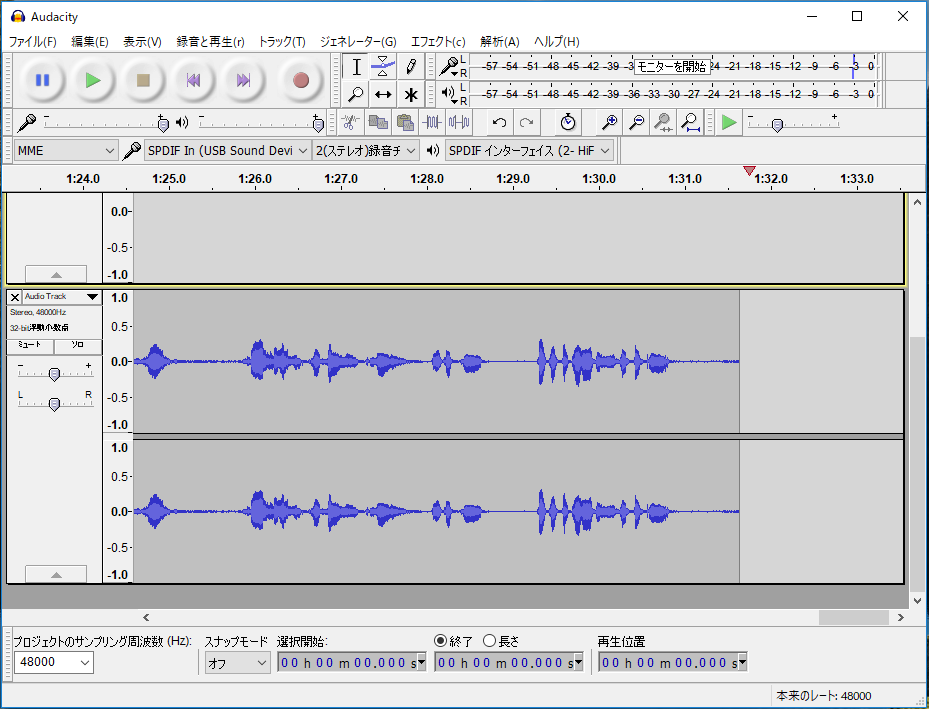The width and height of the screenshot is (929, 709).
Task: Open the Audio Track name dropdown menu
Action: coord(62,296)
